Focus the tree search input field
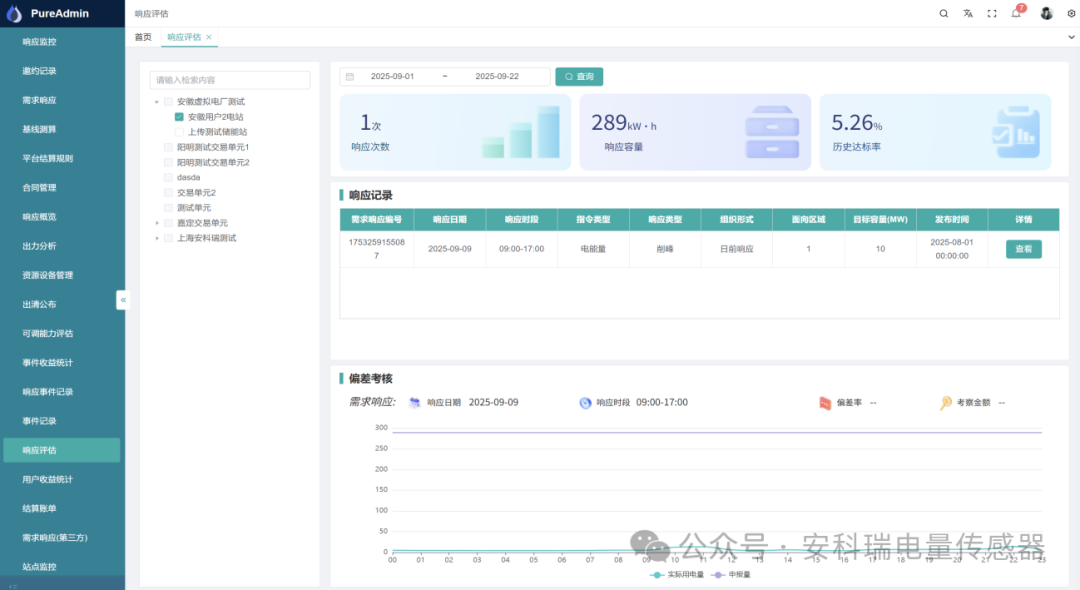The height and width of the screenshot is (590, 1080). pos(230,80)
